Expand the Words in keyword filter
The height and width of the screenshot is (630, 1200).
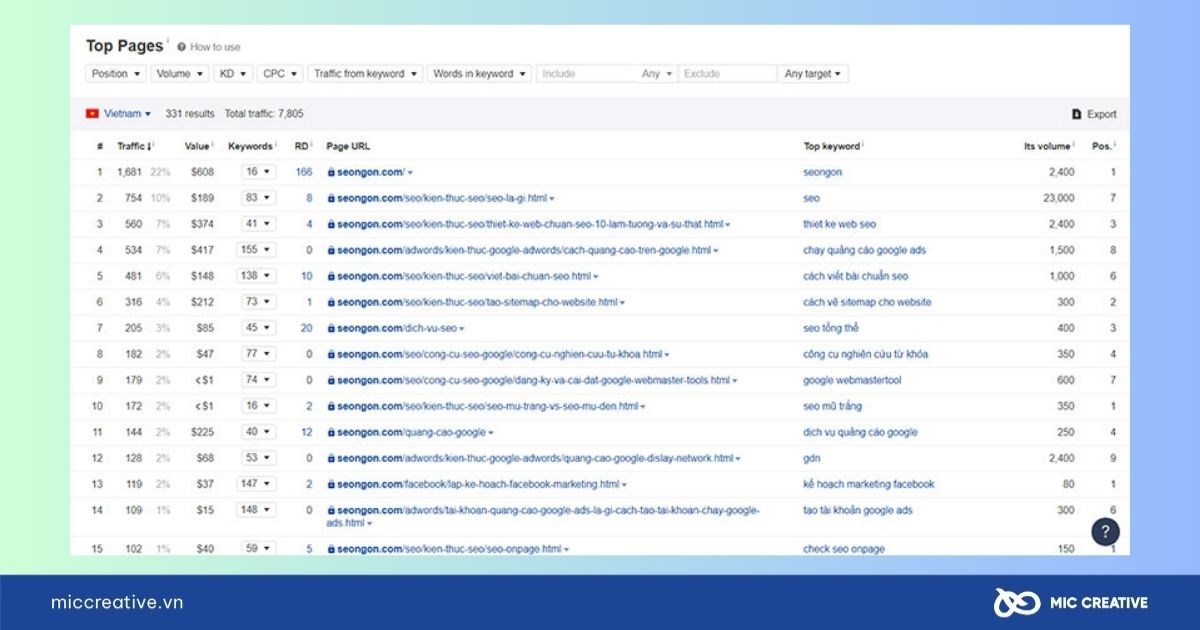[479, 74]
